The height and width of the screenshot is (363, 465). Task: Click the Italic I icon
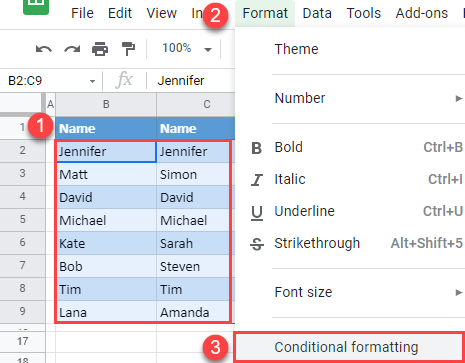[x=257, y=180]
